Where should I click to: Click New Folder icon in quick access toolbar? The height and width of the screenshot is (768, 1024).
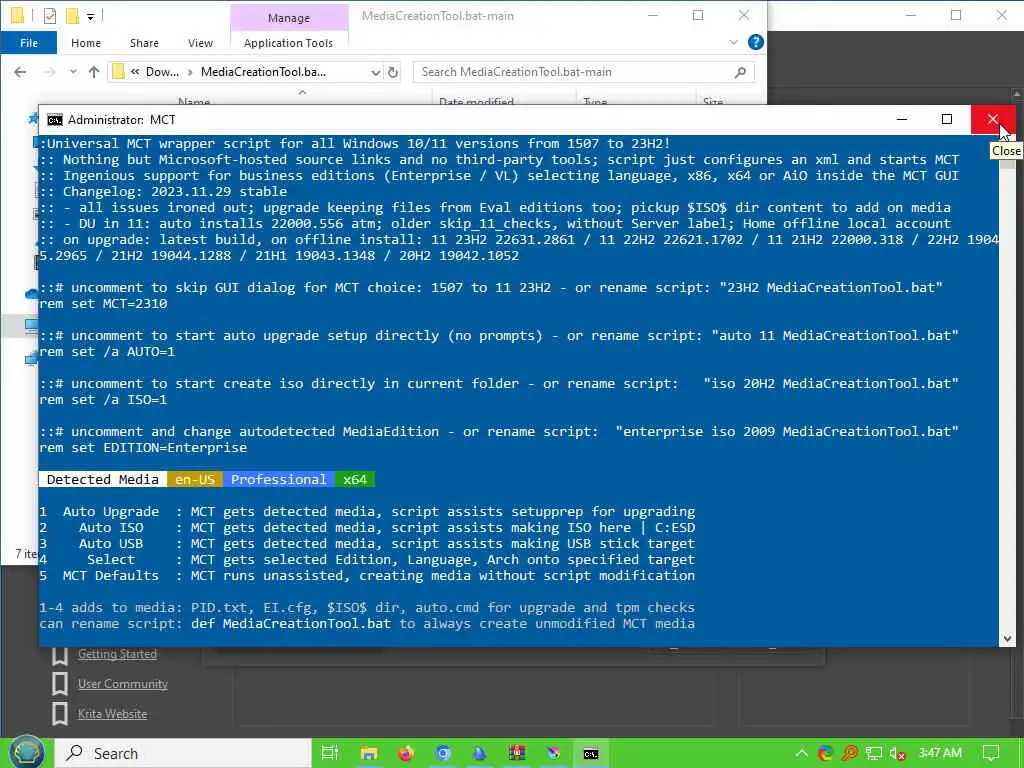(72, 16)
